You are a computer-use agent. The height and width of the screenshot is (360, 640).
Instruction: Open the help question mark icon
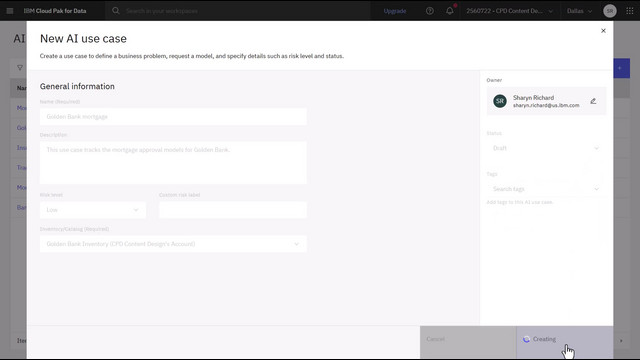point(430,11)
